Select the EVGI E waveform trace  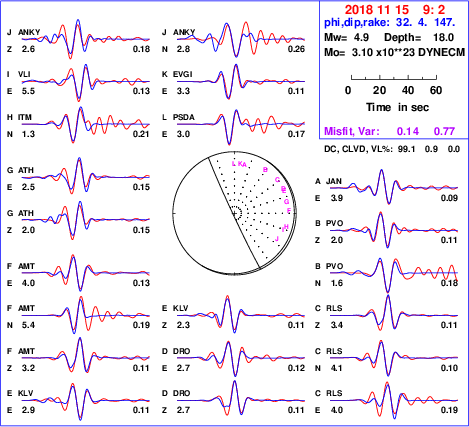[241, 81]
